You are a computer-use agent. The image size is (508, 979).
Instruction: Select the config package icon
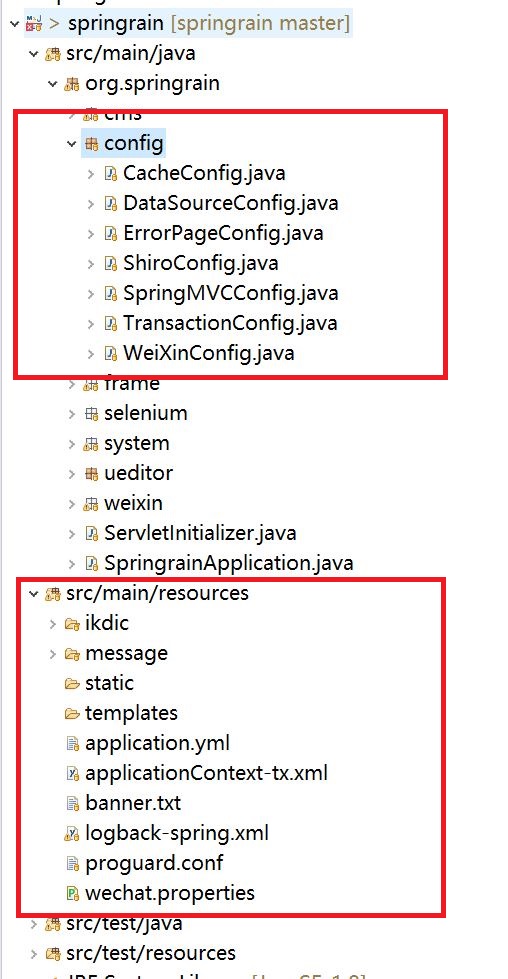tap(92, 144)
